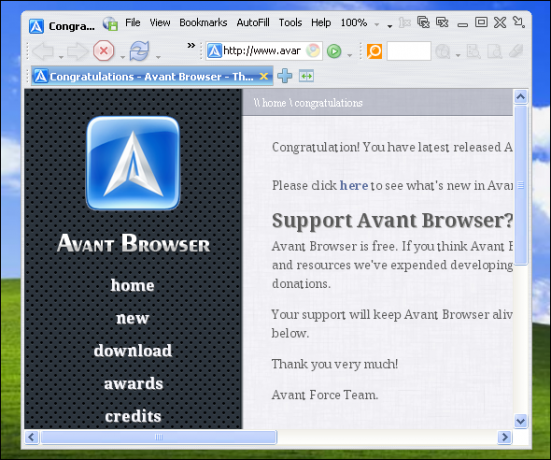Click the vertical scrollbar up arrow
The image size is (551, 460).
521,97
